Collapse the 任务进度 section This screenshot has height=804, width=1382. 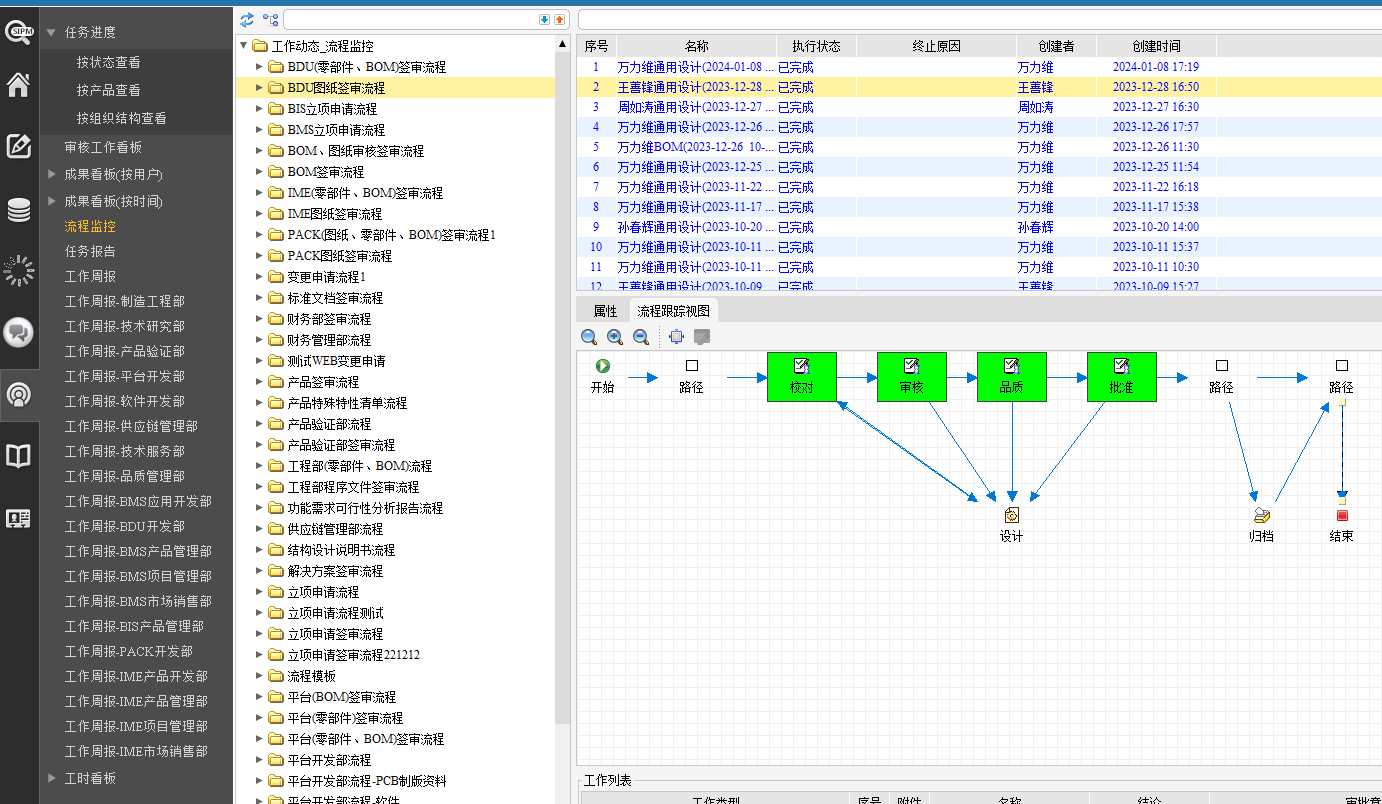(x=50, y=32)
